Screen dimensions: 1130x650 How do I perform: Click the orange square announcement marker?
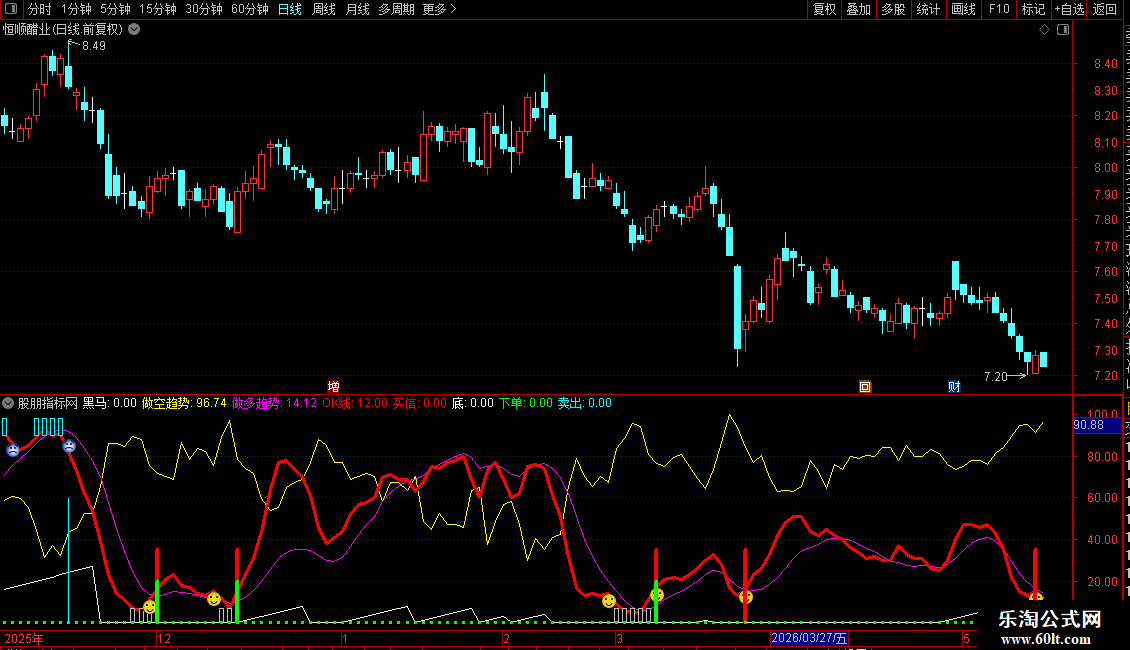click(x=866, y=387)
